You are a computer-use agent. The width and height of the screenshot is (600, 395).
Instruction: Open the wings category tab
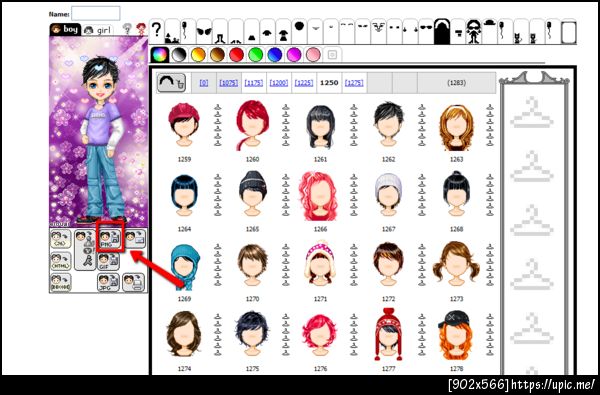(204, 31)
